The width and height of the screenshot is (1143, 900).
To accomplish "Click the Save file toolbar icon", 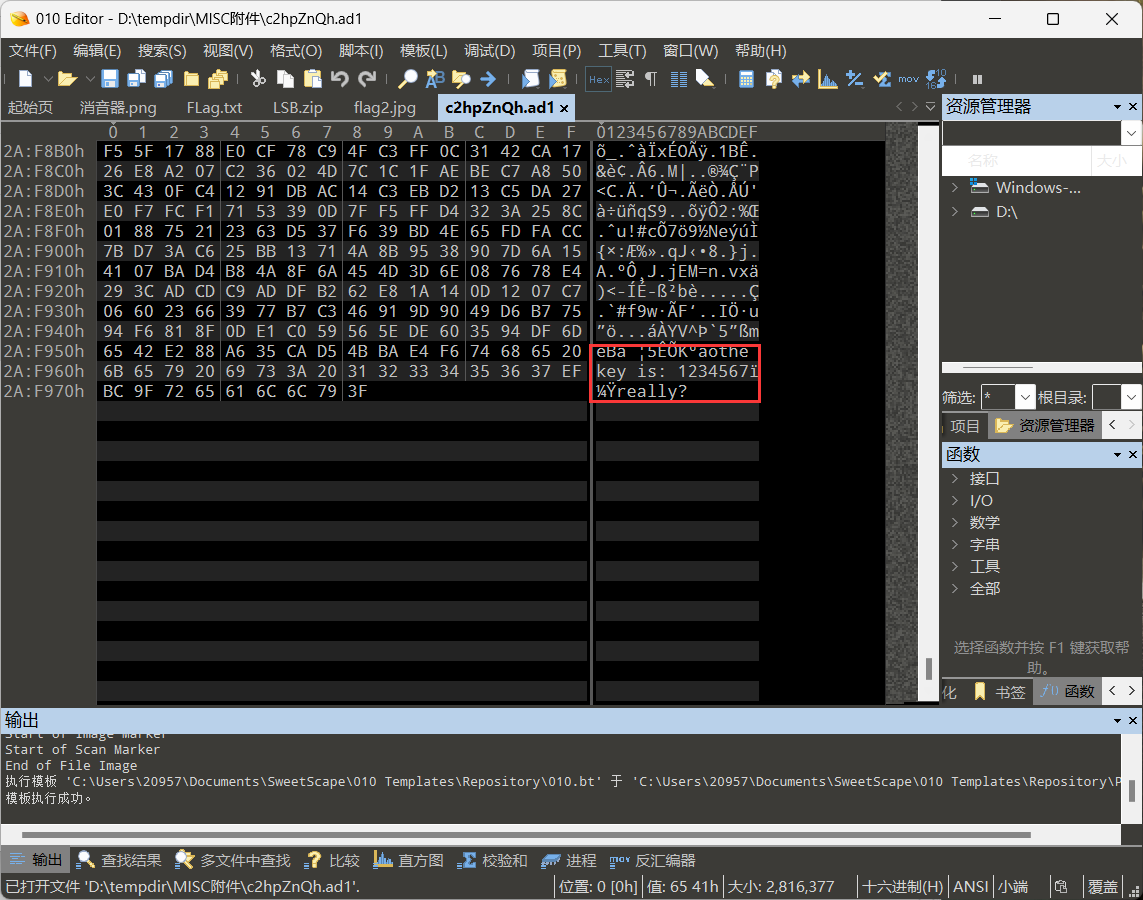I will click(x=110, y=79).
